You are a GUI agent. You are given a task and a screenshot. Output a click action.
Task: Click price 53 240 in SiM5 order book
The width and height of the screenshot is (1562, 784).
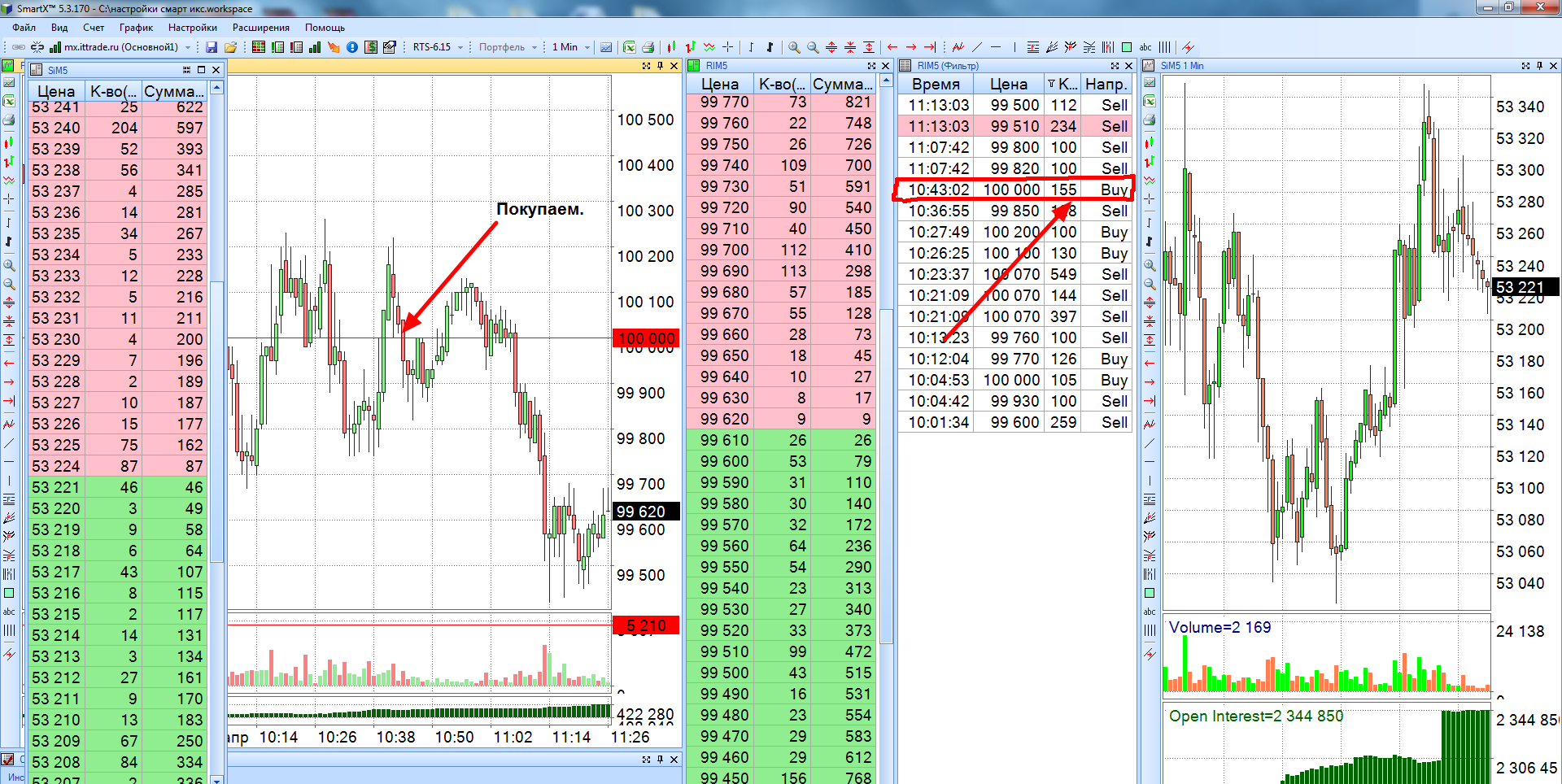coord(56,128)
